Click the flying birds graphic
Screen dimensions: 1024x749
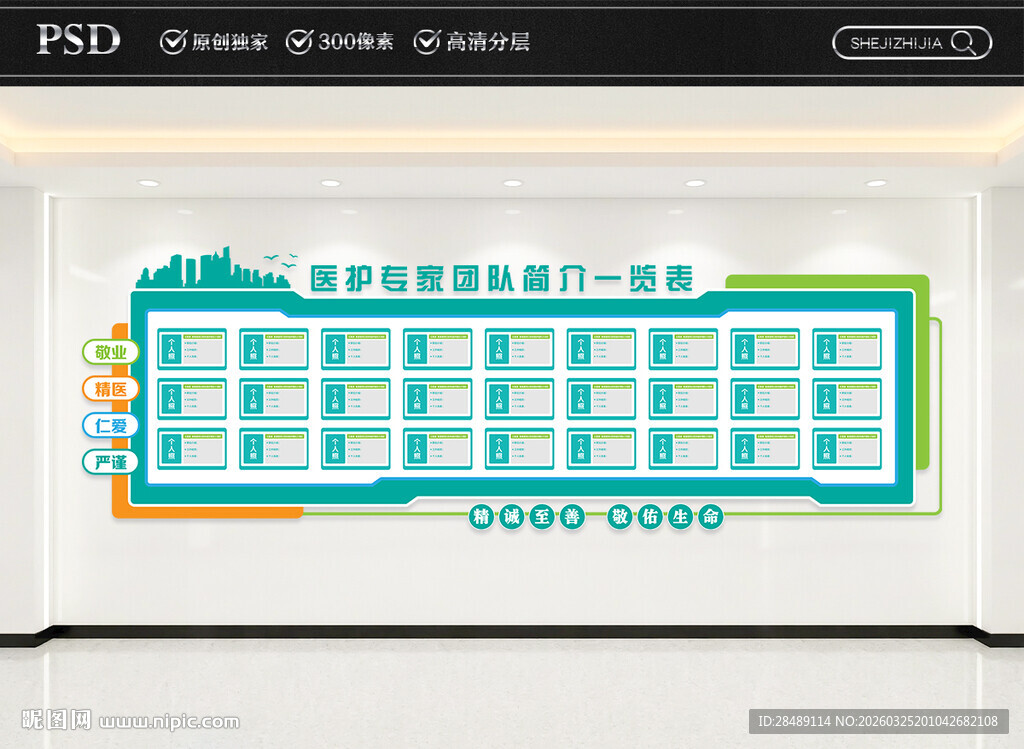point(282,261)
